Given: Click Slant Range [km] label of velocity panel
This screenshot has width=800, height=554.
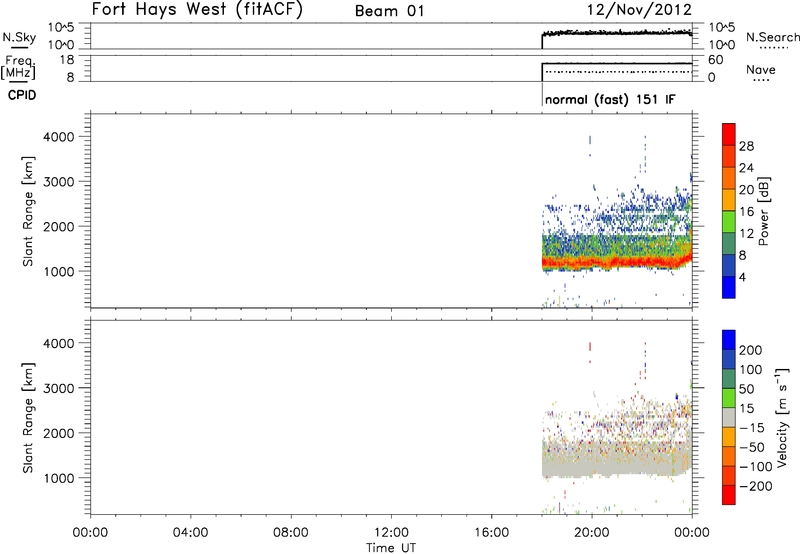Looking at the screenshot, I should coord(28,418).
